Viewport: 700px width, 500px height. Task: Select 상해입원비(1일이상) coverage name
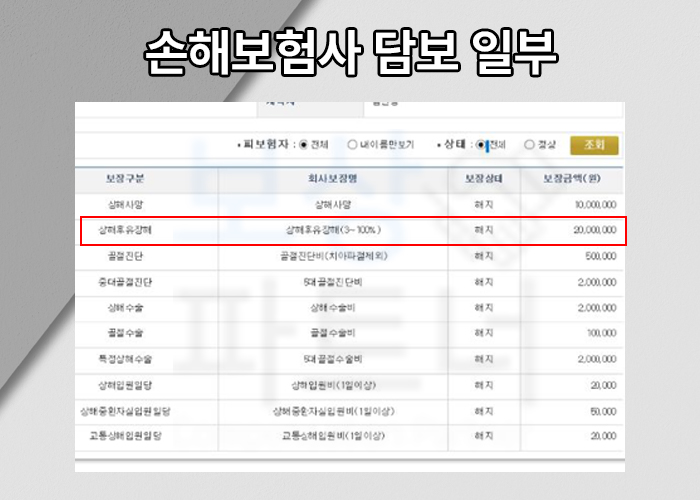point(333,385)
